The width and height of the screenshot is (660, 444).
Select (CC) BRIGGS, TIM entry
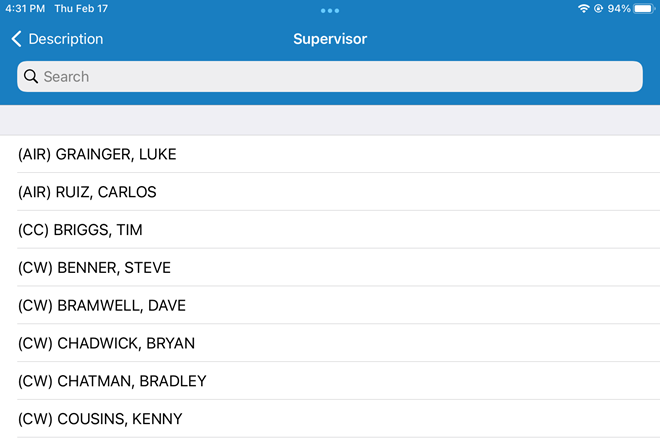pyautogui.click(x=80, y=230)
